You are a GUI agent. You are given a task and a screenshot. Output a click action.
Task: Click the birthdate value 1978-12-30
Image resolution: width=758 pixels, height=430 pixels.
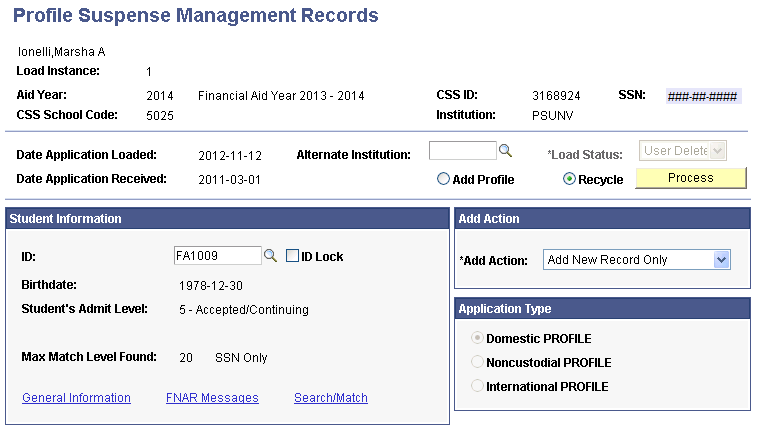point(211,286)
